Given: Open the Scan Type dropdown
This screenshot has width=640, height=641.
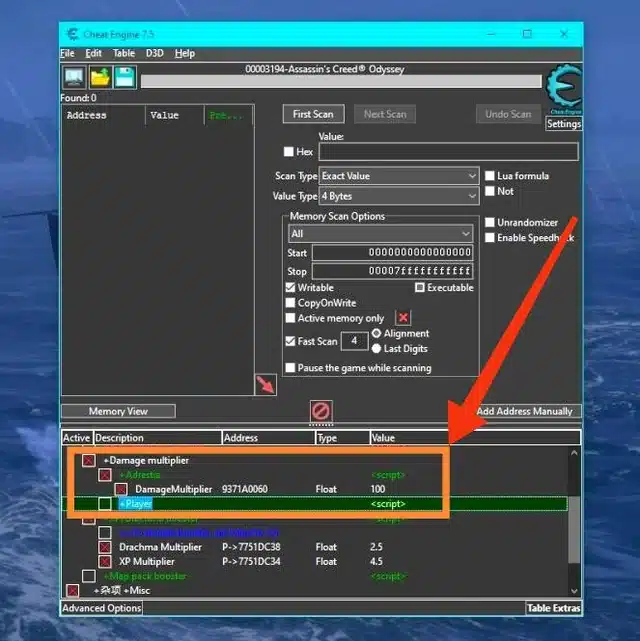Looking at the screenshot, I should 398,176.
